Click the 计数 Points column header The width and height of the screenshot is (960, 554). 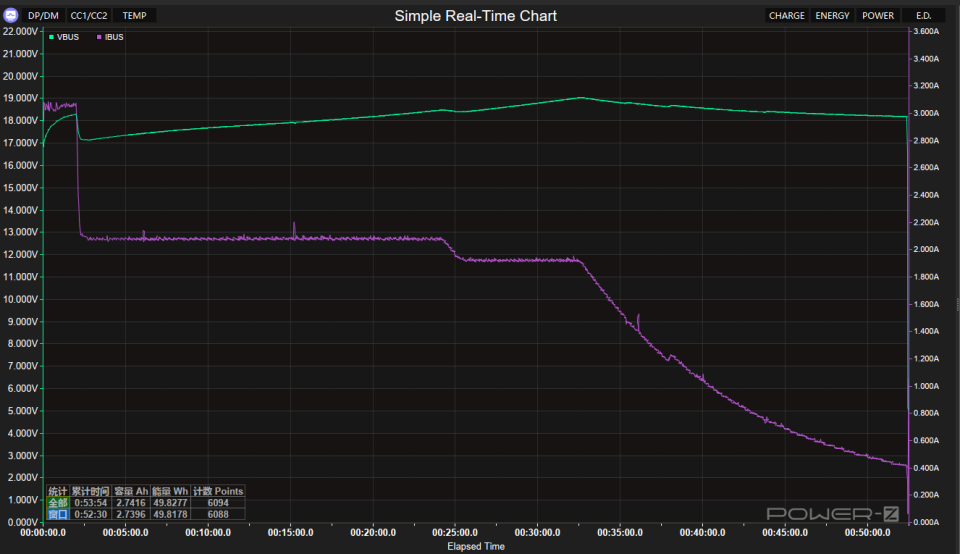(218, 491)
